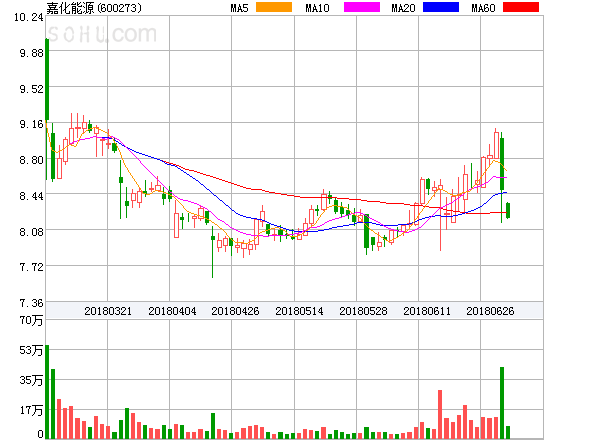Click the blue MA20 legend swatch
The height and width of the screenshot is (440, 600).
[441, 8]
